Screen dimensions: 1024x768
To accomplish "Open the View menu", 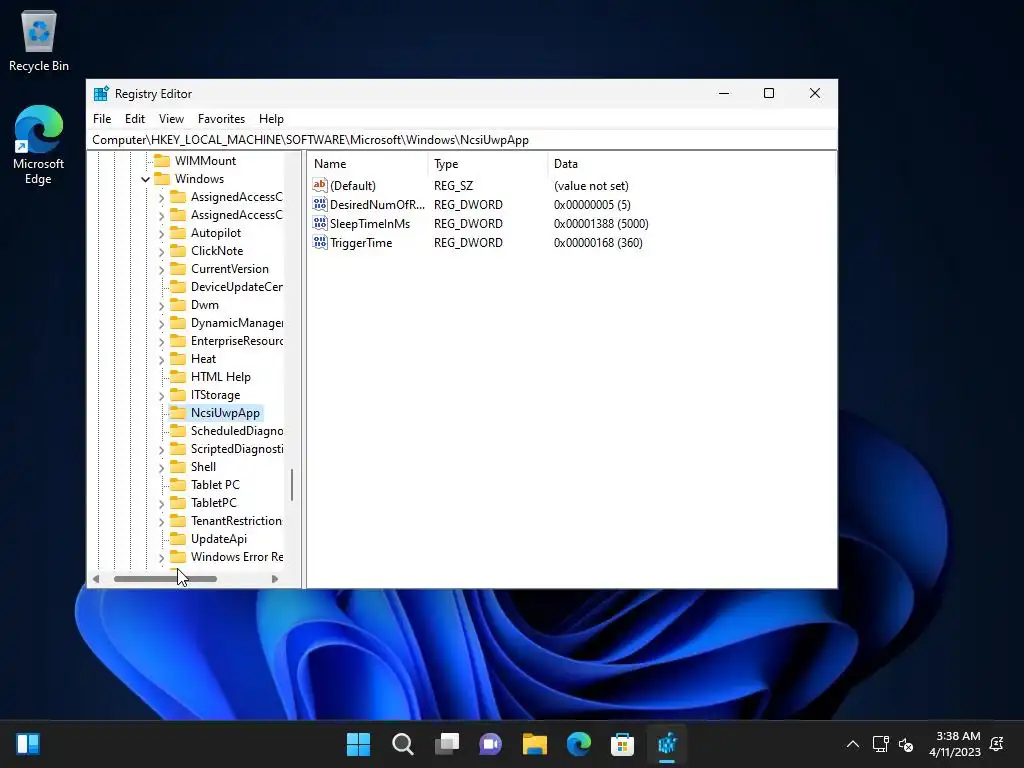I will point(171,119).
